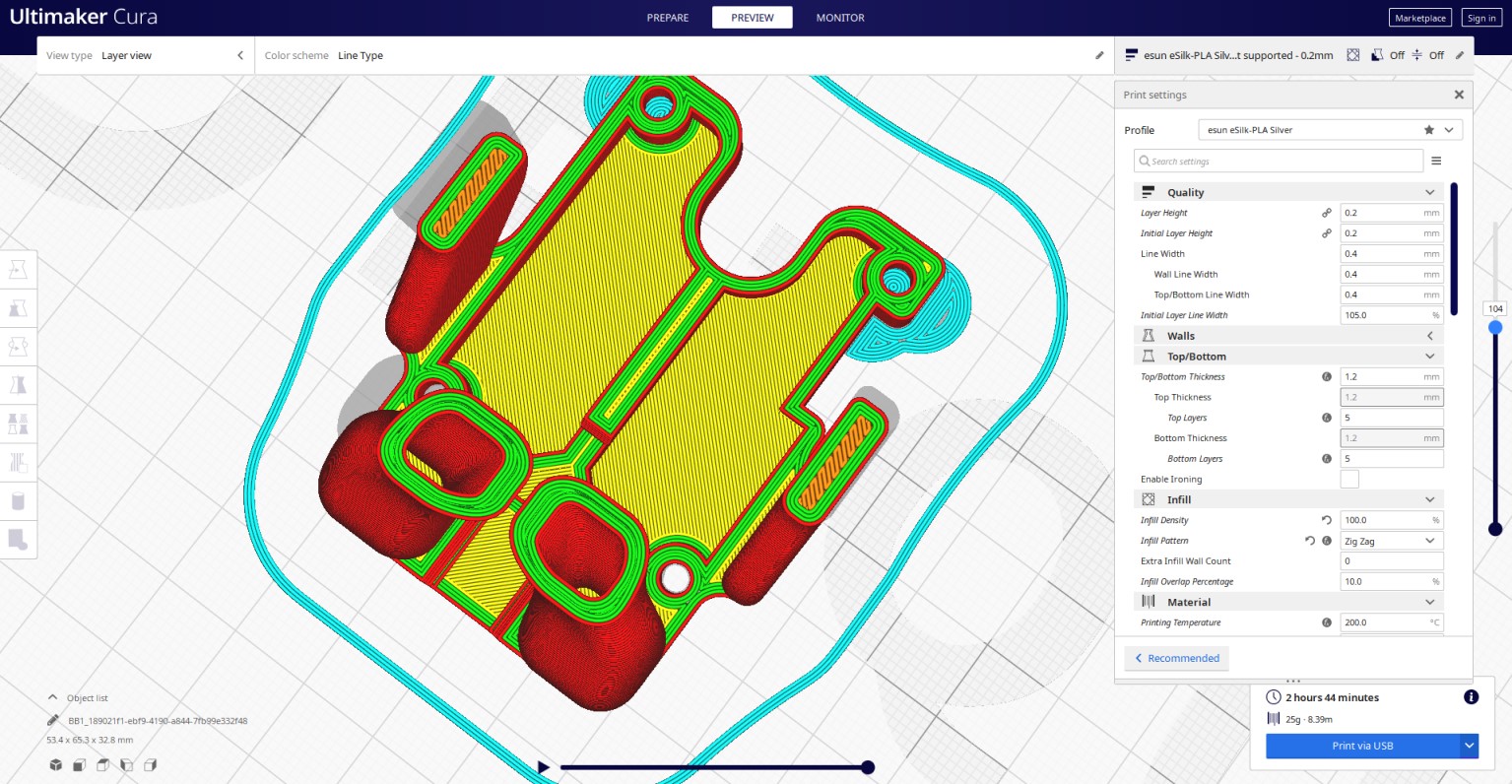Open the Infill Pattern Zig Zag dropdown
Viewport: 1512px width, 784px height.
[1392, 541]
